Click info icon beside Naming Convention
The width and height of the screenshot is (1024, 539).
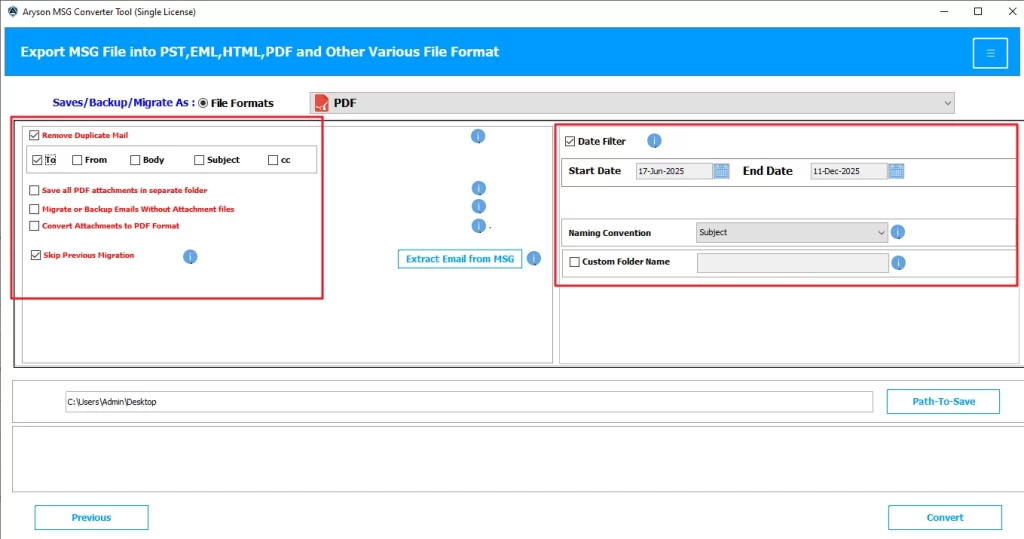point(898,232)
